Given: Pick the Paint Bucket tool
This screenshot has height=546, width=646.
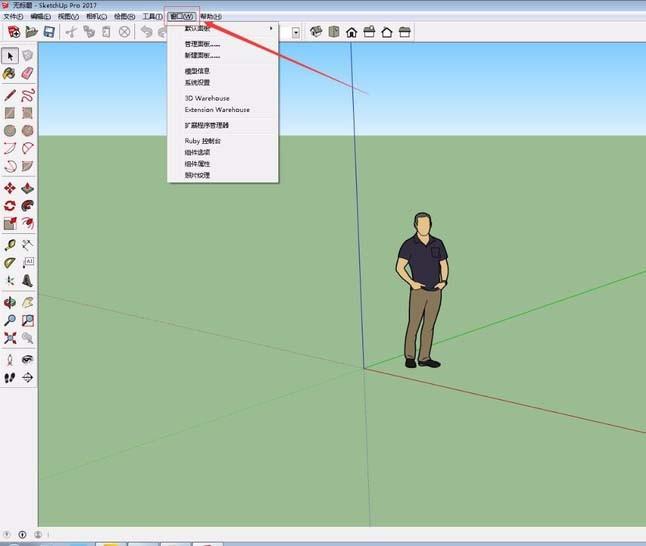Looking at the screenshot, I should coord(10,74).
